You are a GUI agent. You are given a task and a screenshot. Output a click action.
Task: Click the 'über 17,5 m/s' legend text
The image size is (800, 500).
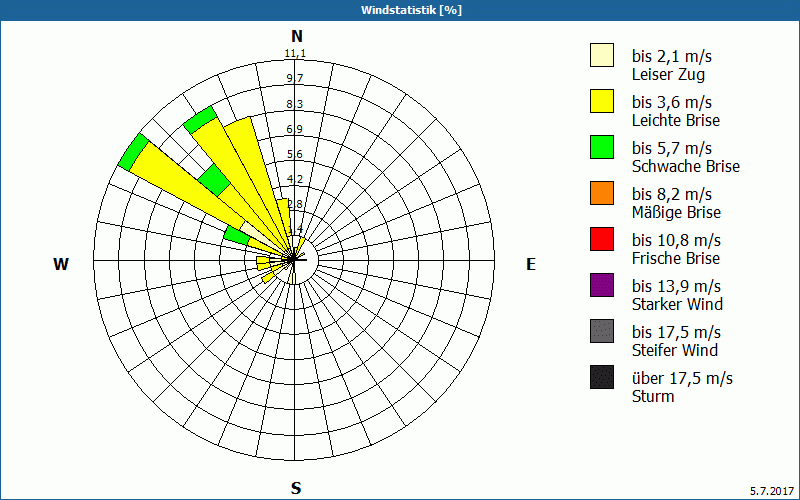pos(682,378)
